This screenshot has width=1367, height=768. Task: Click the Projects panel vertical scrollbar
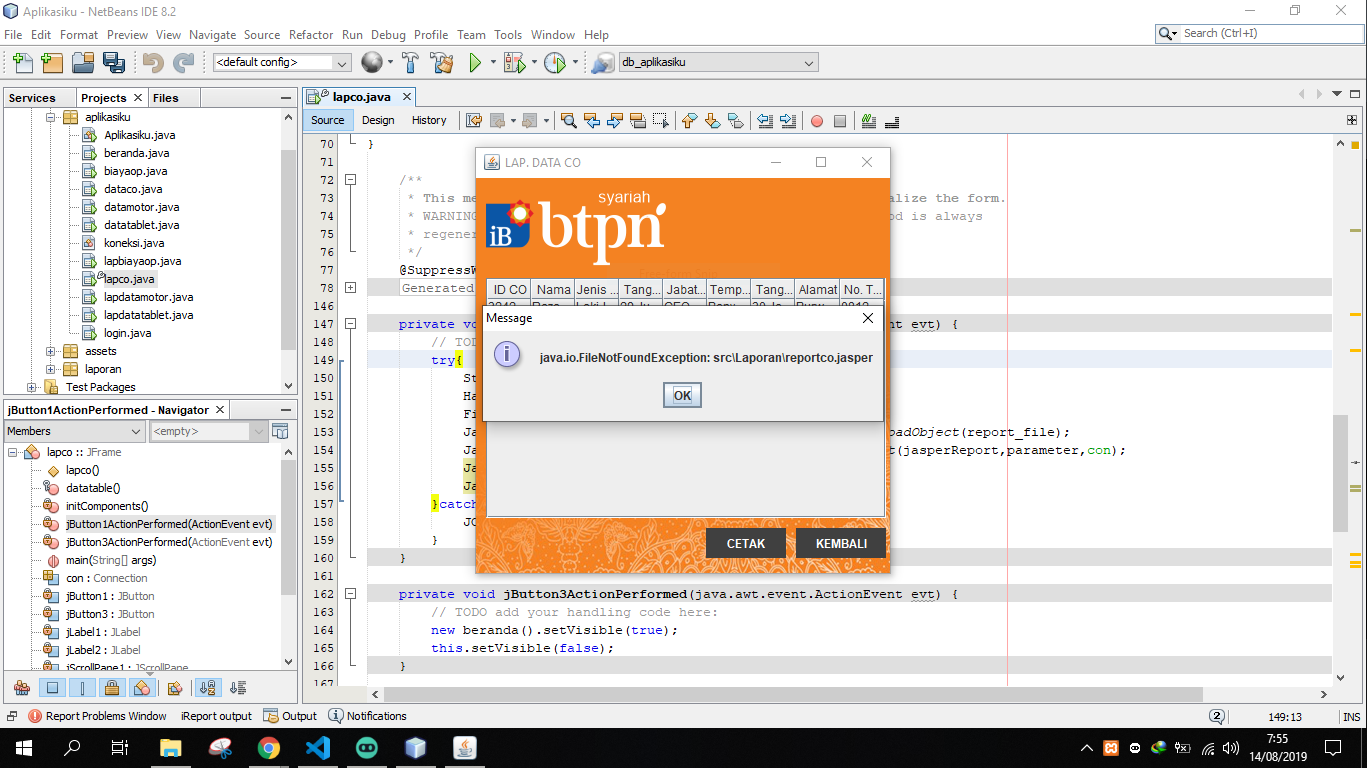289,252
